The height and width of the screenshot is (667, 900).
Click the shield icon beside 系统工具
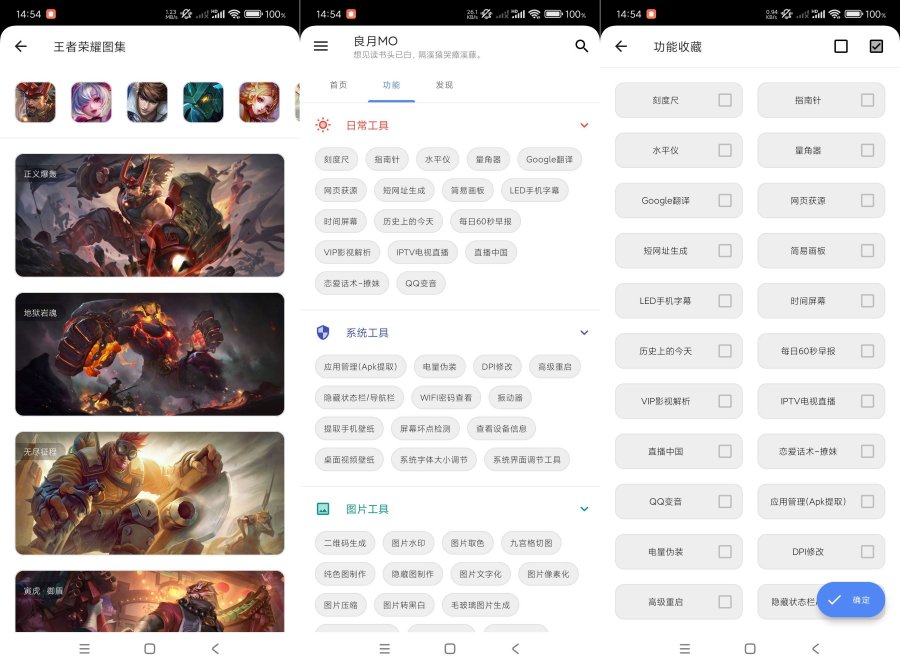(x=324, y=332)
